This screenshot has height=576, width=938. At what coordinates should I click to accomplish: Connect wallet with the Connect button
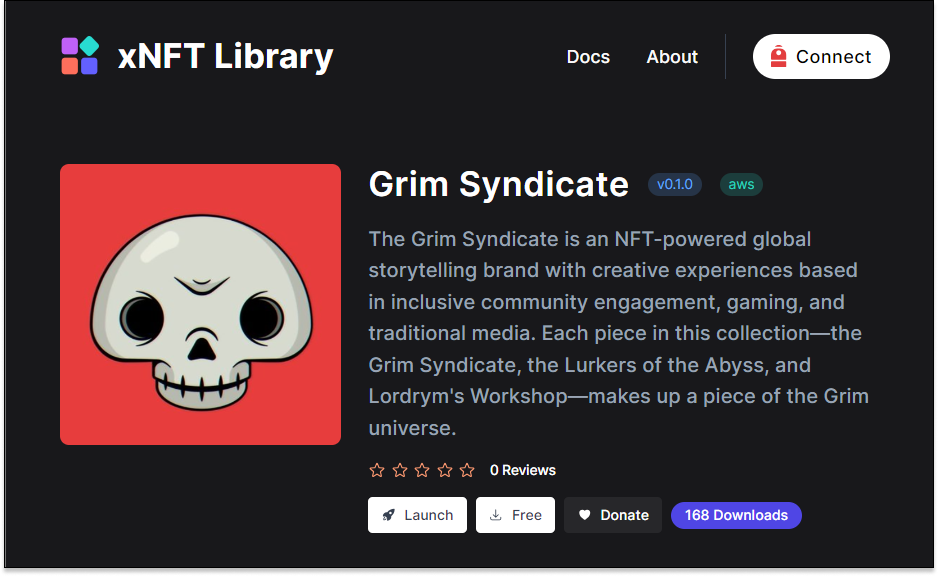pos(821,57)
